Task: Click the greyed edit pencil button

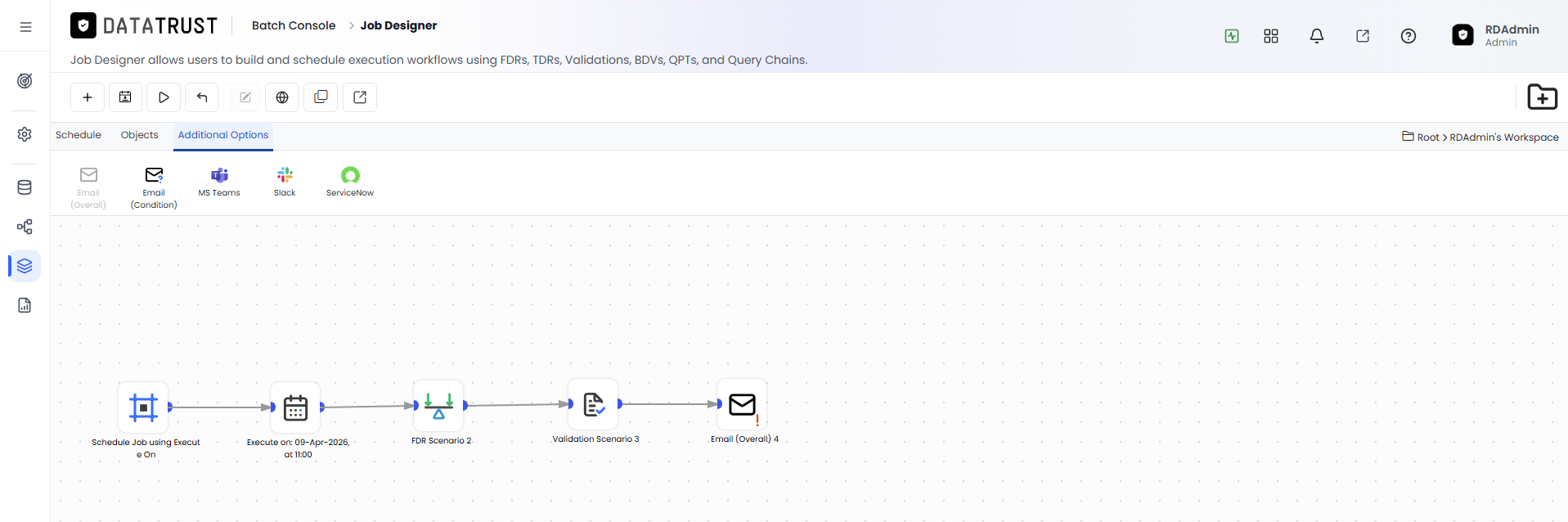Action: point(245,97)
